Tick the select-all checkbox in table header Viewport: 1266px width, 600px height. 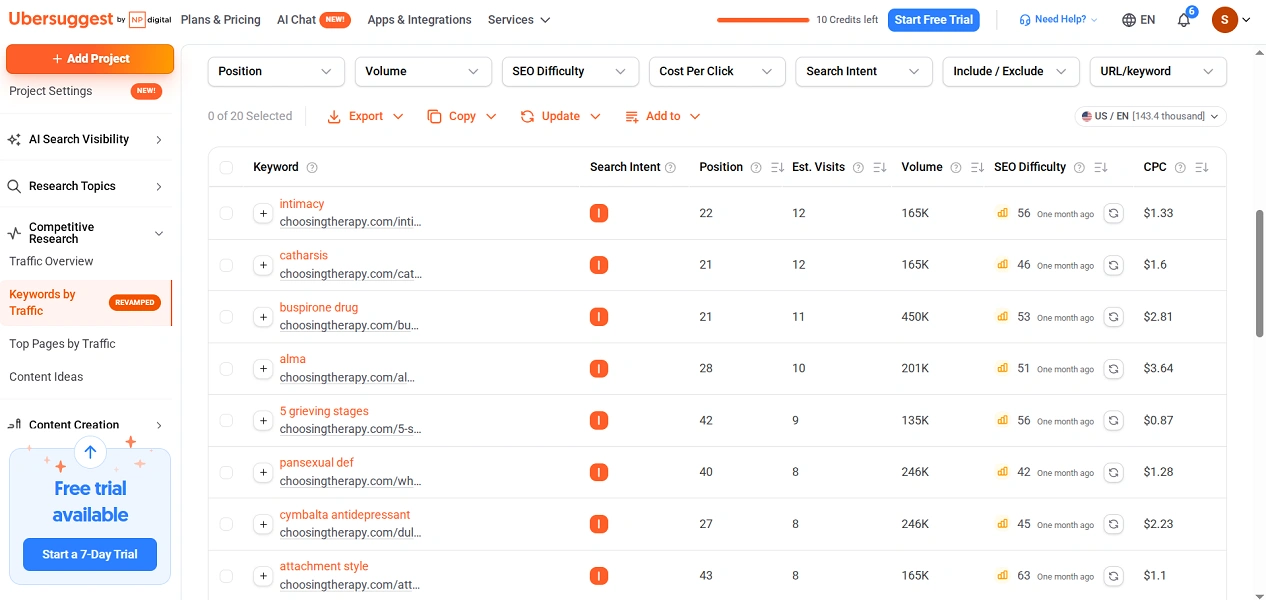tap(226, 168)
